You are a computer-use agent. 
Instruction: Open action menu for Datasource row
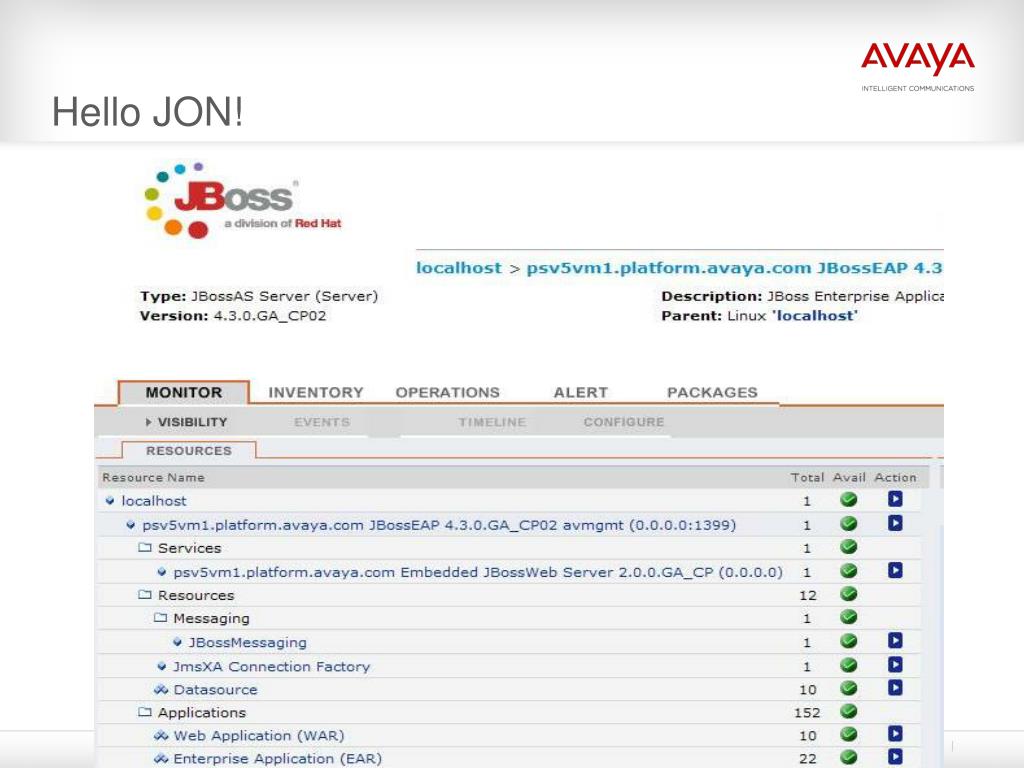(895, 688)
